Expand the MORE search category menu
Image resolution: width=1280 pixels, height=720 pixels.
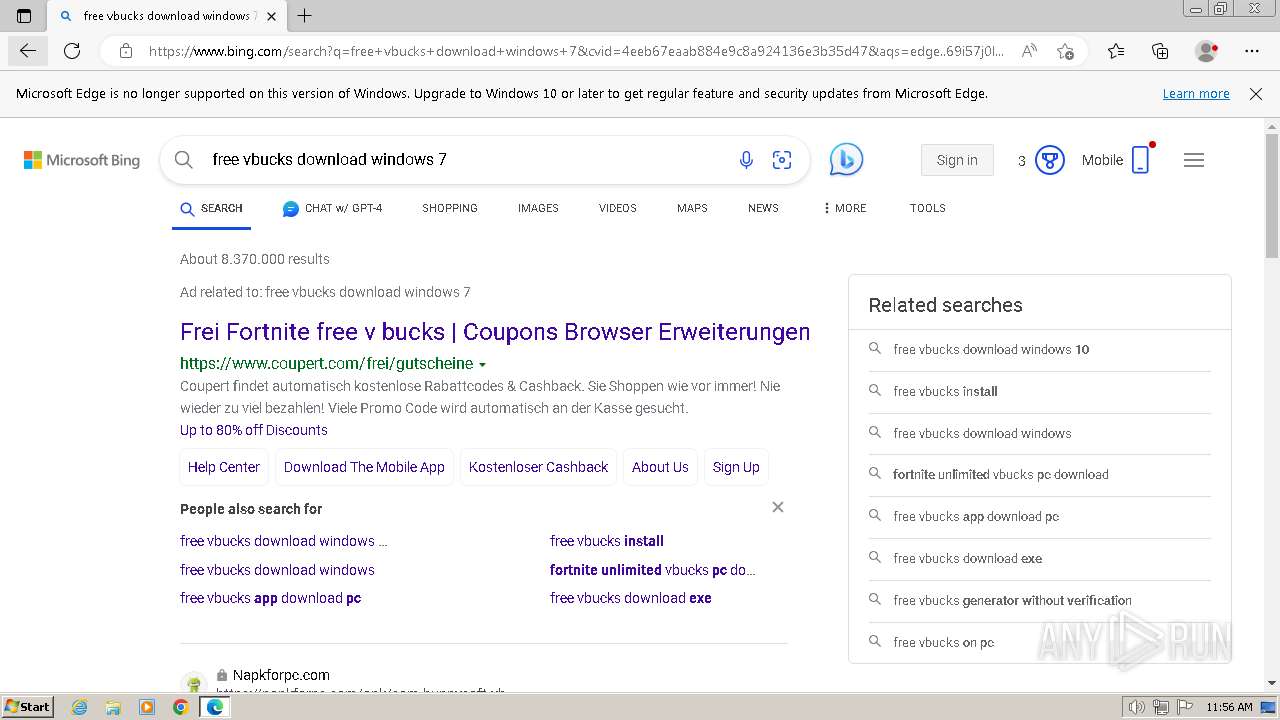pos(844,208)
